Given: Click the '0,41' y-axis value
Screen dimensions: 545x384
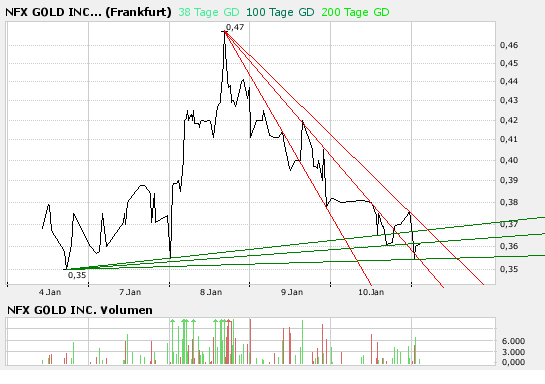Looking at the screenshot, I should pyautogui.click(x=509, y=139).
